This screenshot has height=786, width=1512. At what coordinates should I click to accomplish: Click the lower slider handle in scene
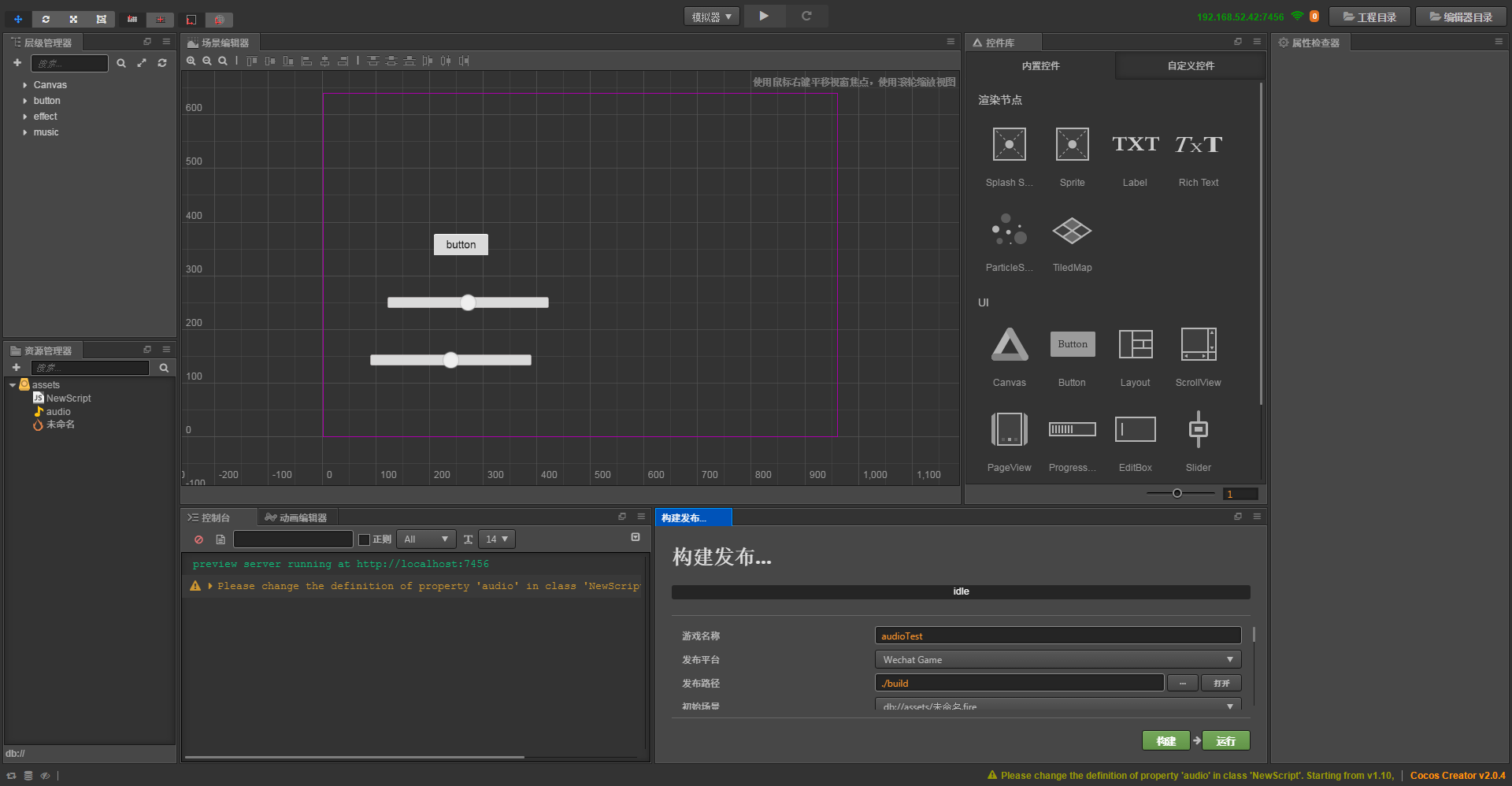tap(450, 360)
